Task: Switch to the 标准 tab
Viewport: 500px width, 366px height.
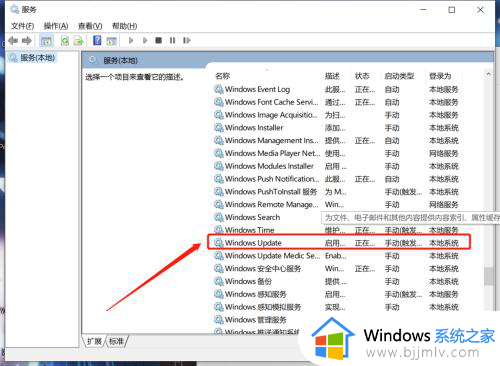Action: tap(116, 341)
